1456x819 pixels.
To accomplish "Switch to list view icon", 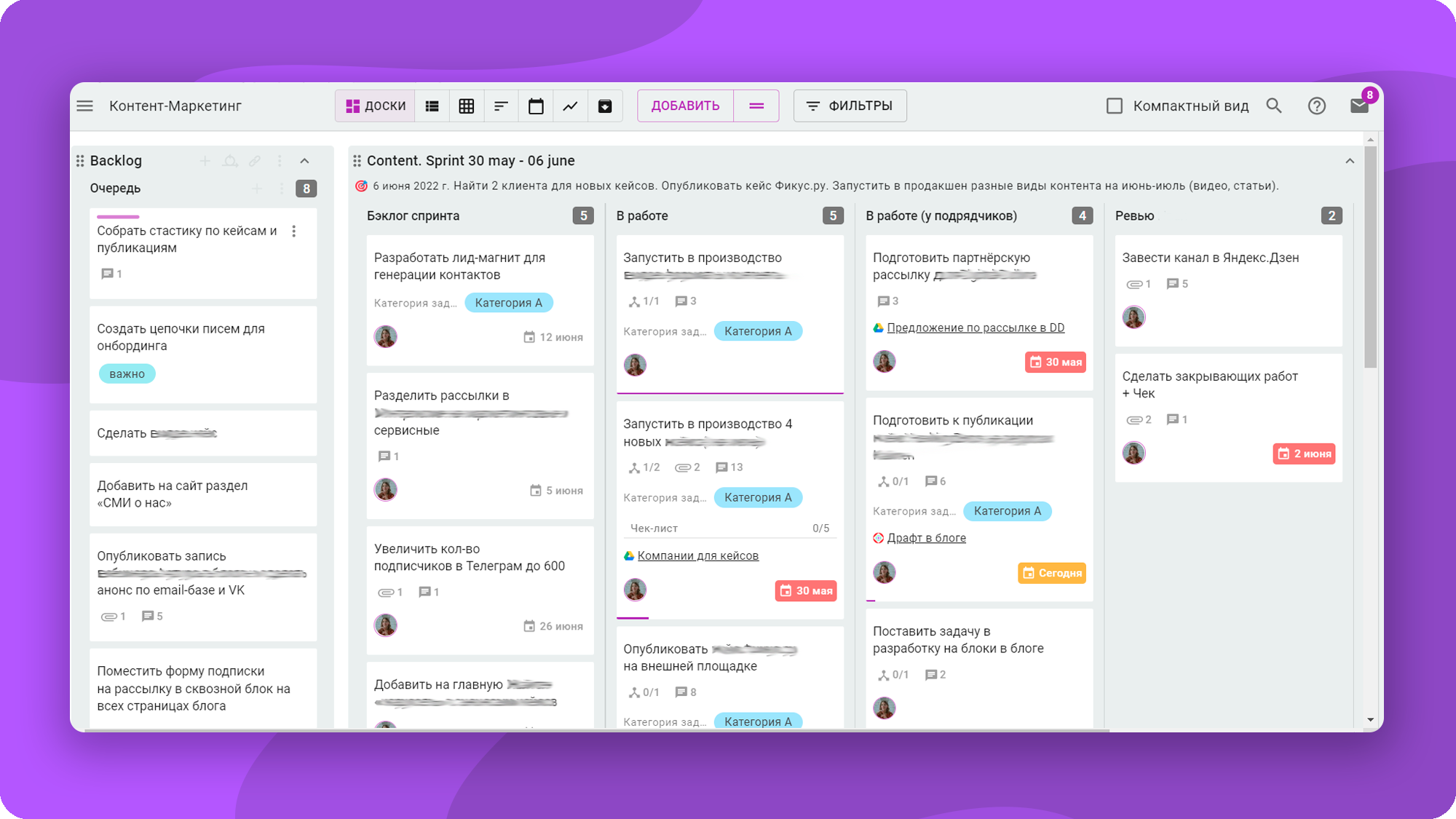I will pyautogui.click(x=432, y=106).
